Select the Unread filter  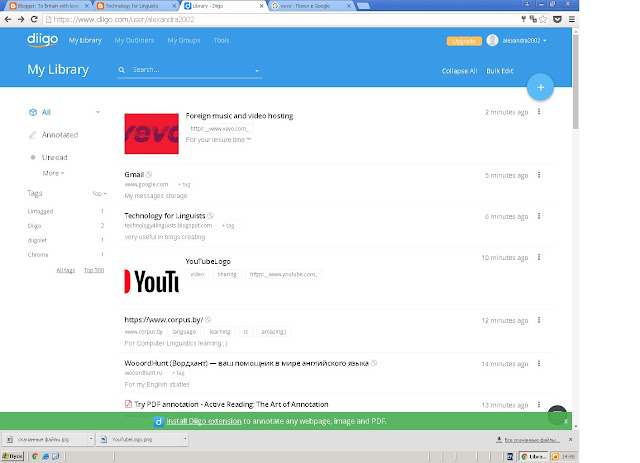pyautogui.click(x=54, y=157)
